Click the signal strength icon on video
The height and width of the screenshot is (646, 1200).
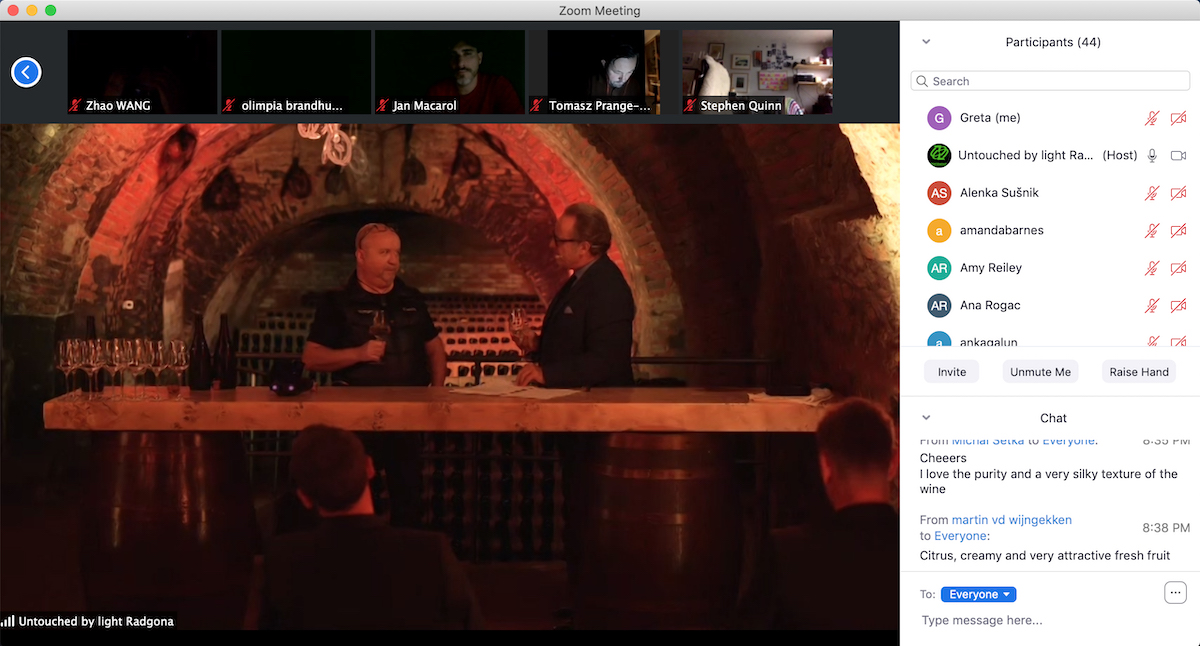coord(8,621)
